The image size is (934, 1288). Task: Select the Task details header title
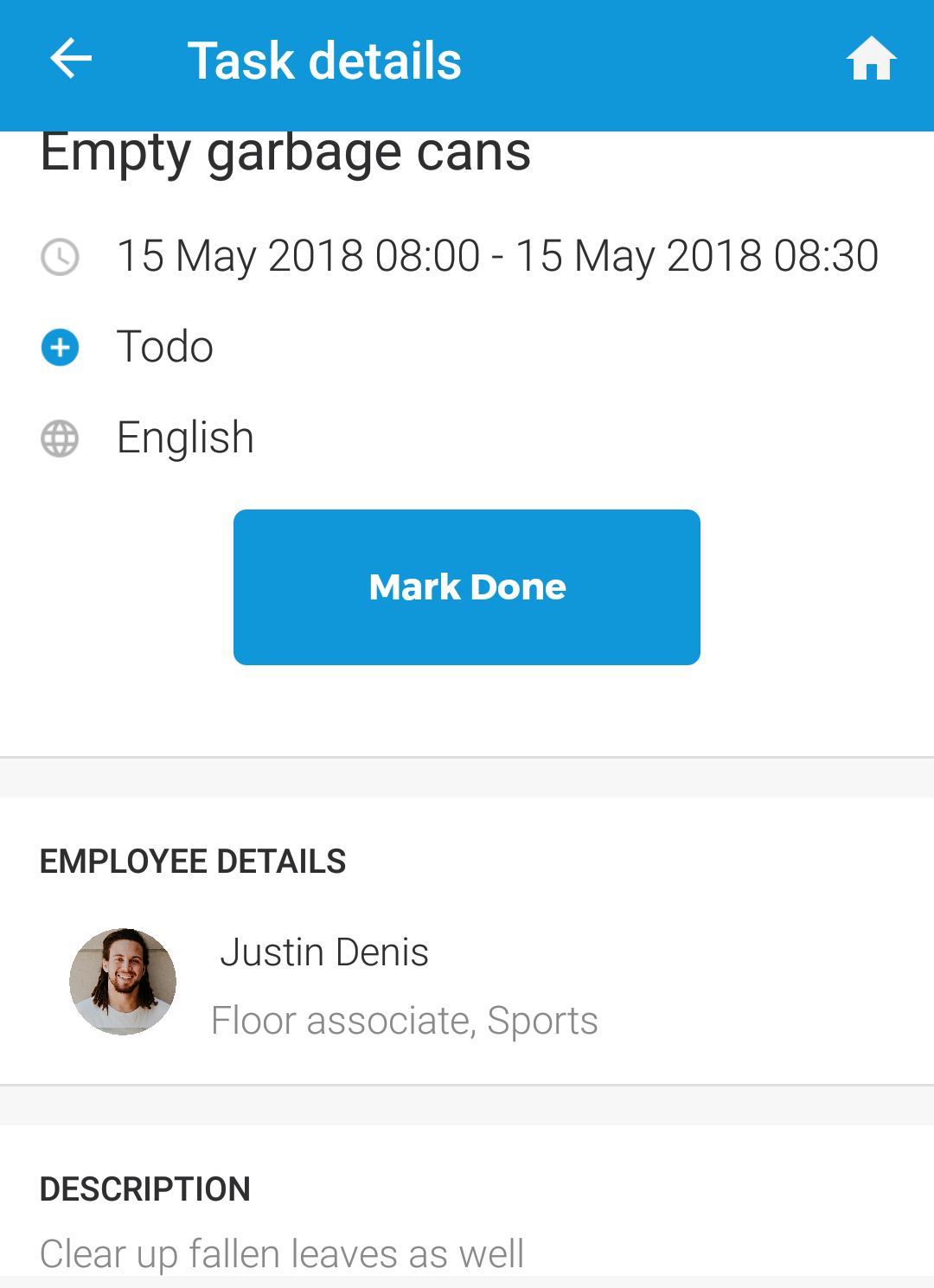[324, 61]
